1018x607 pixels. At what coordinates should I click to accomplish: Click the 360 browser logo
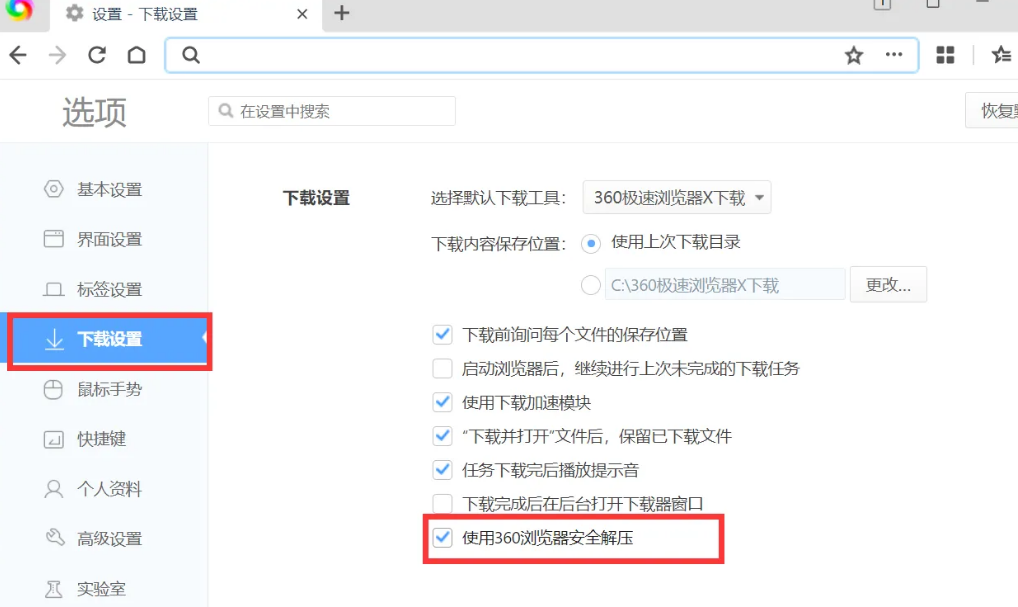pyautogui.click(x=19, y=10)
